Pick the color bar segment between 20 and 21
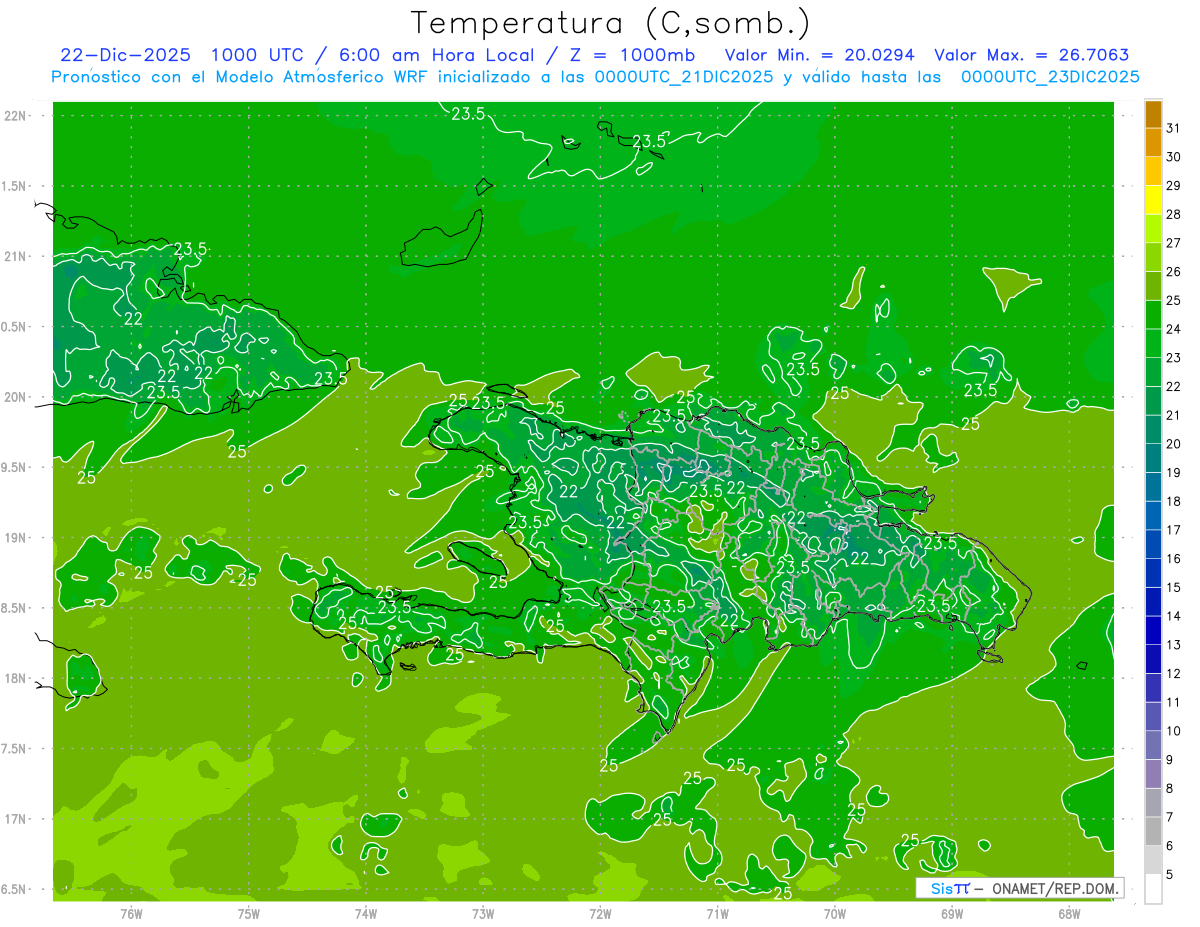The width and height of the screenshot is (1200, 927). [1153, 430]
